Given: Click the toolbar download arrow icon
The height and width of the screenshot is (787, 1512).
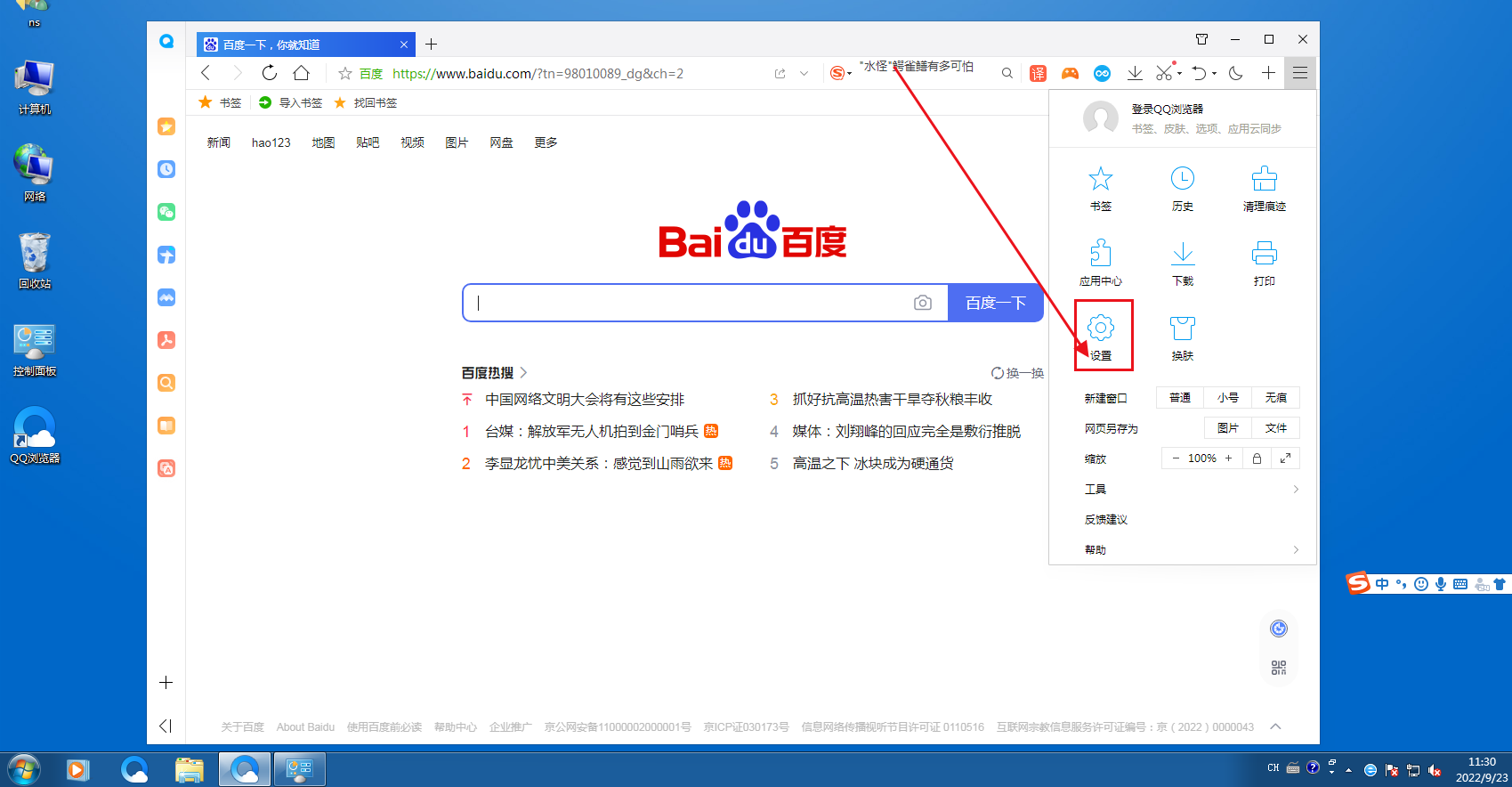Looking at the screenshot, I should (x=1135, y=73).
